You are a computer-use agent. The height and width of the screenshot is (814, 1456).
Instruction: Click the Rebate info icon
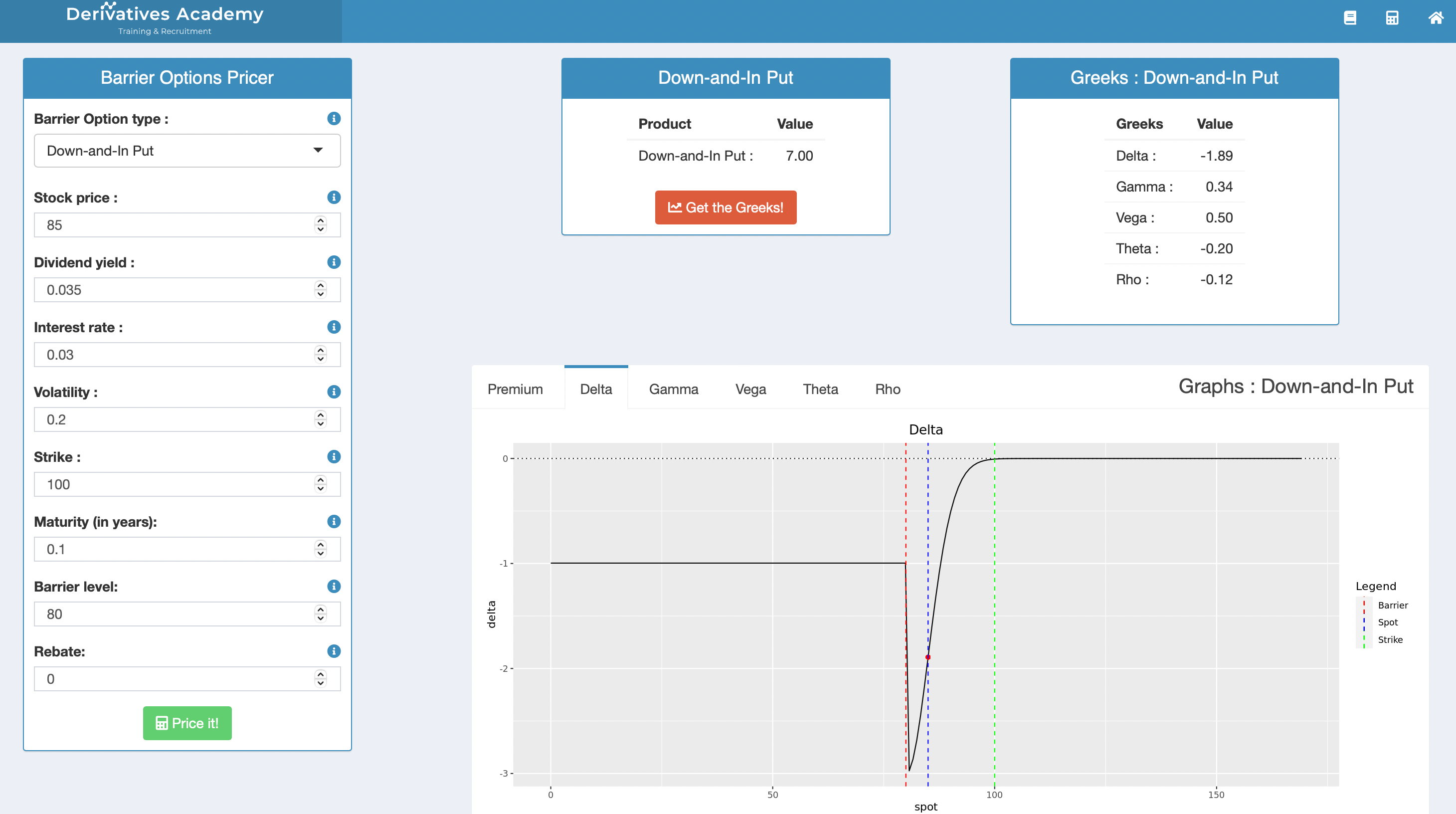334,651
